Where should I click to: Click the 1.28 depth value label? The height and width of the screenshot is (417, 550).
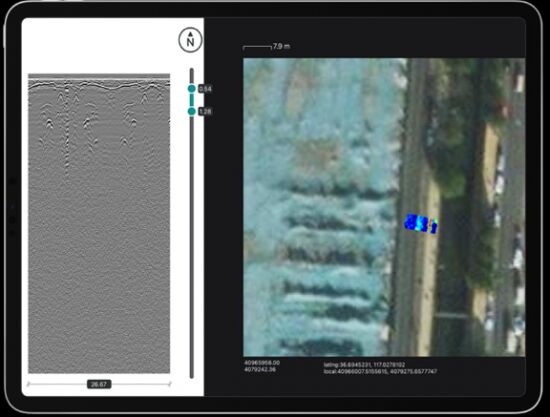[x=205, y=112]
